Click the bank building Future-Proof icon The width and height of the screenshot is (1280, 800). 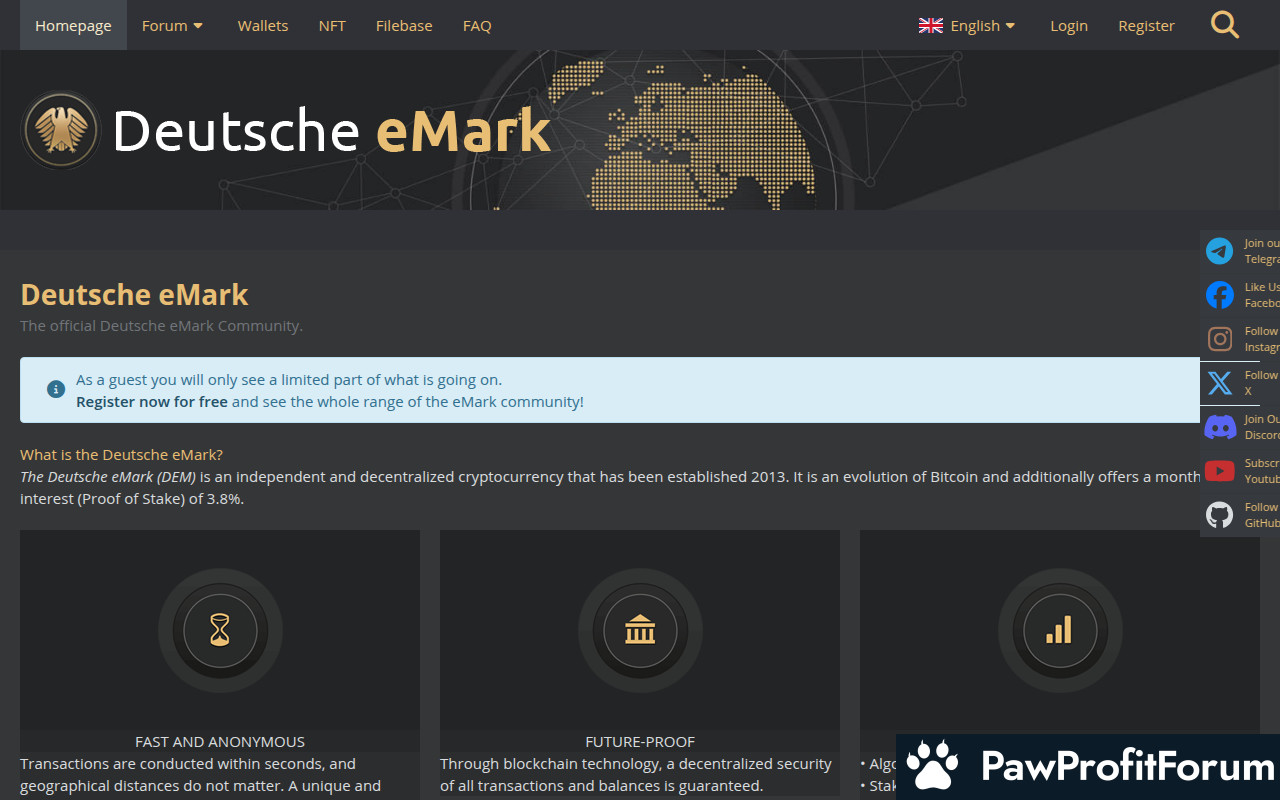640,630
